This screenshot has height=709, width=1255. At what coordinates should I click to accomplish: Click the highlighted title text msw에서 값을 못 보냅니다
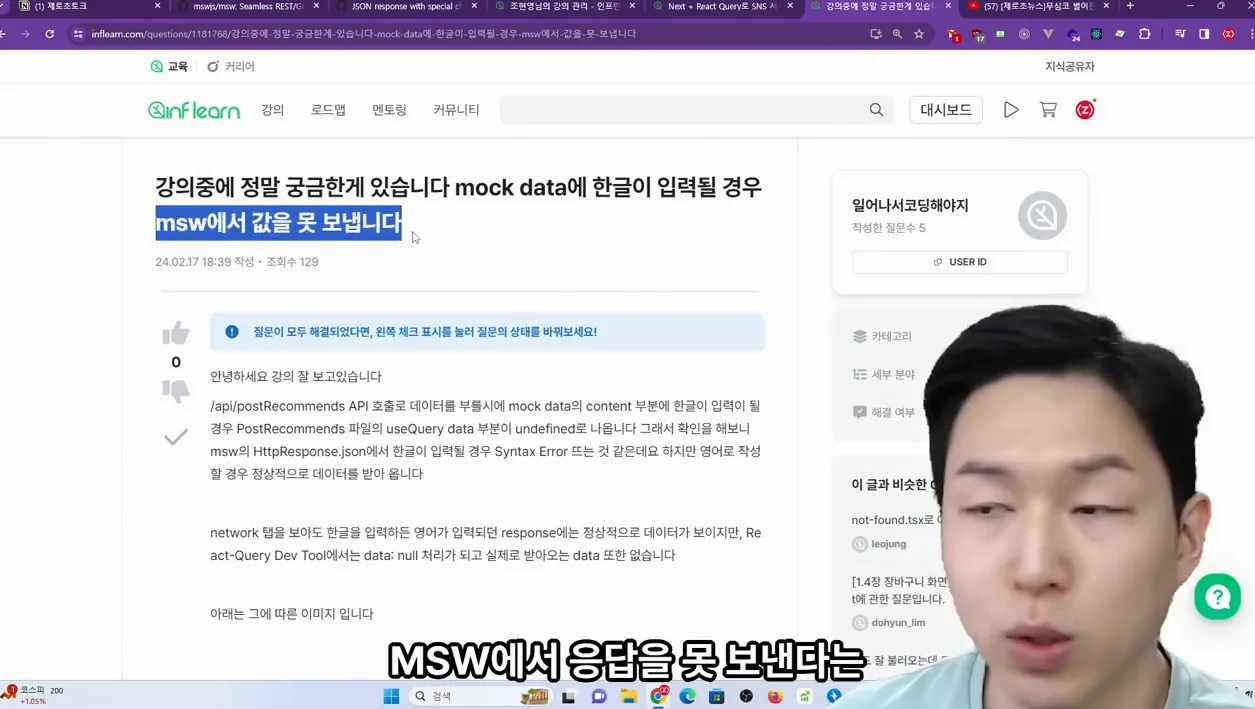pos(278,223)
